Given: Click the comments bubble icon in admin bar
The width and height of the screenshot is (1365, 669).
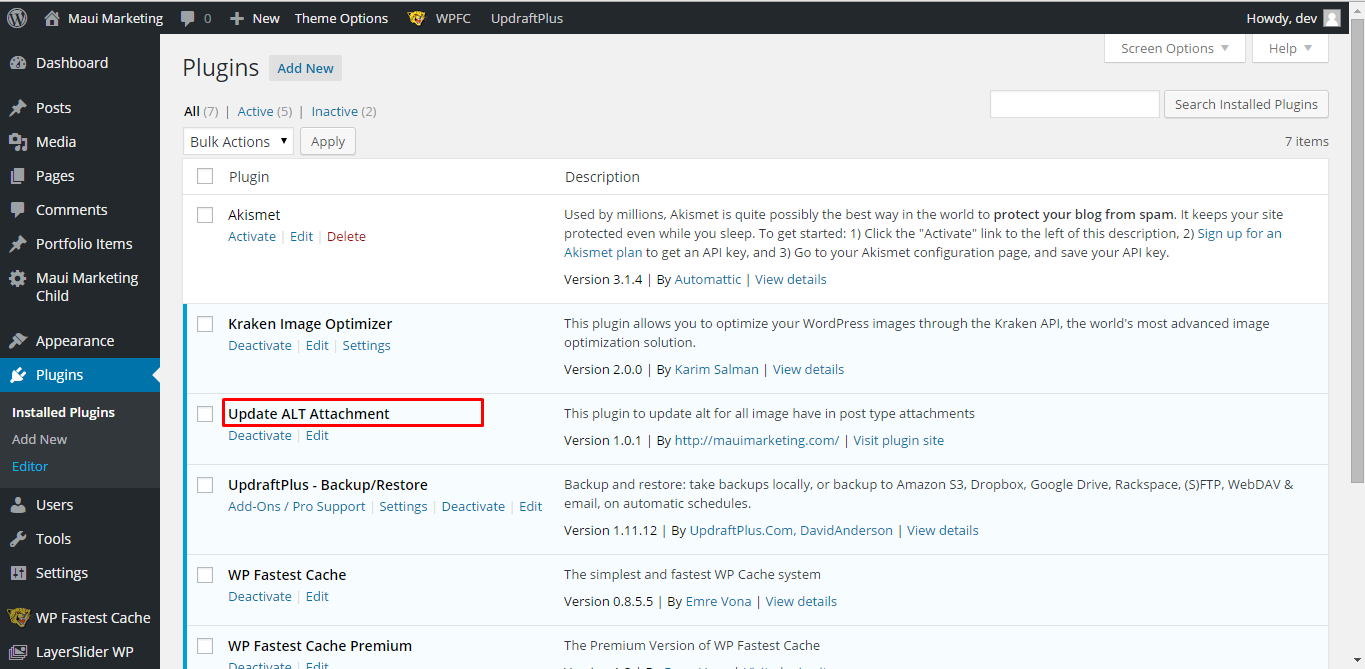Looking at the screenshot, I should 187,18.
